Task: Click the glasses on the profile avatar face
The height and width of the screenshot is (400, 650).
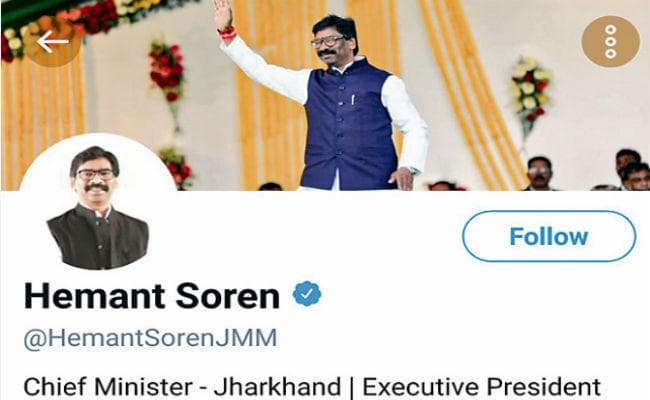Action: click(95, 174)
